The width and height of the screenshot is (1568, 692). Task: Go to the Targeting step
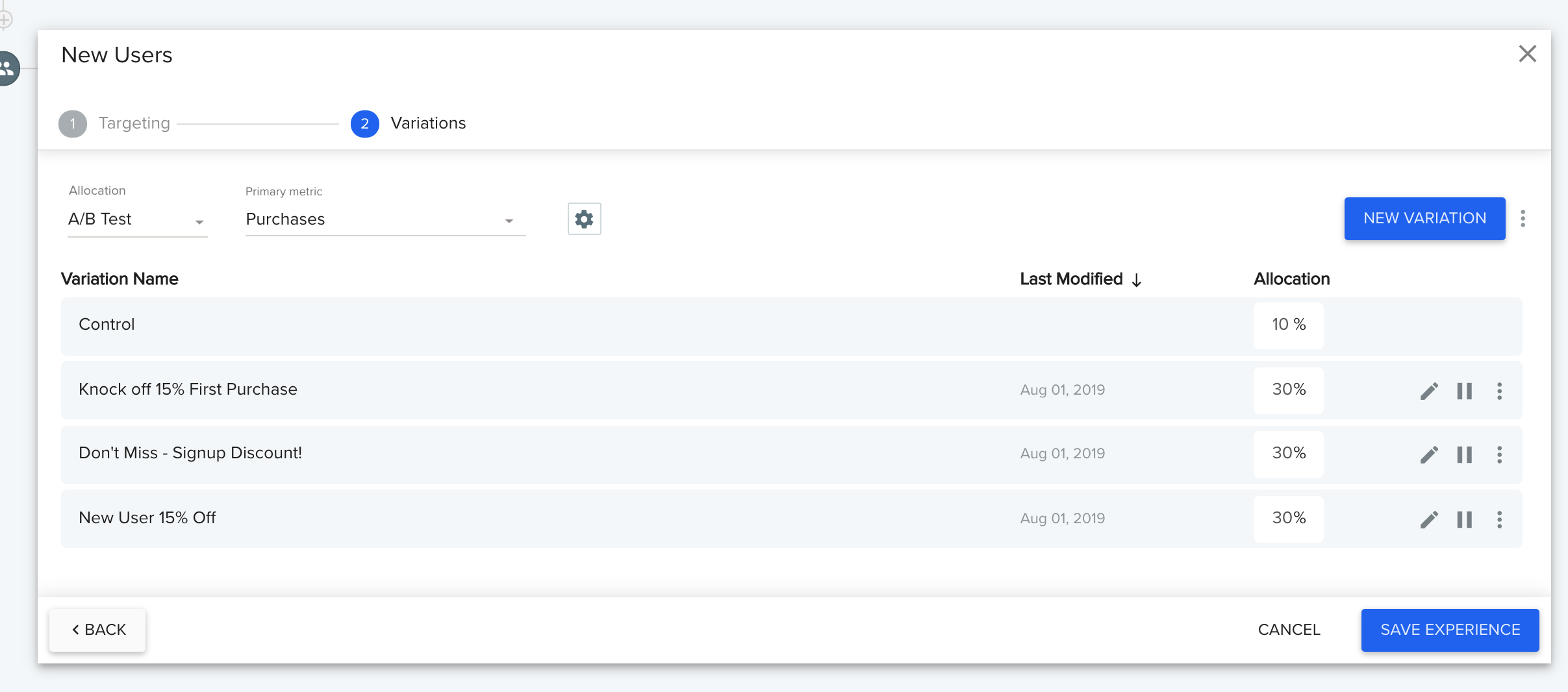coord(114,123)
